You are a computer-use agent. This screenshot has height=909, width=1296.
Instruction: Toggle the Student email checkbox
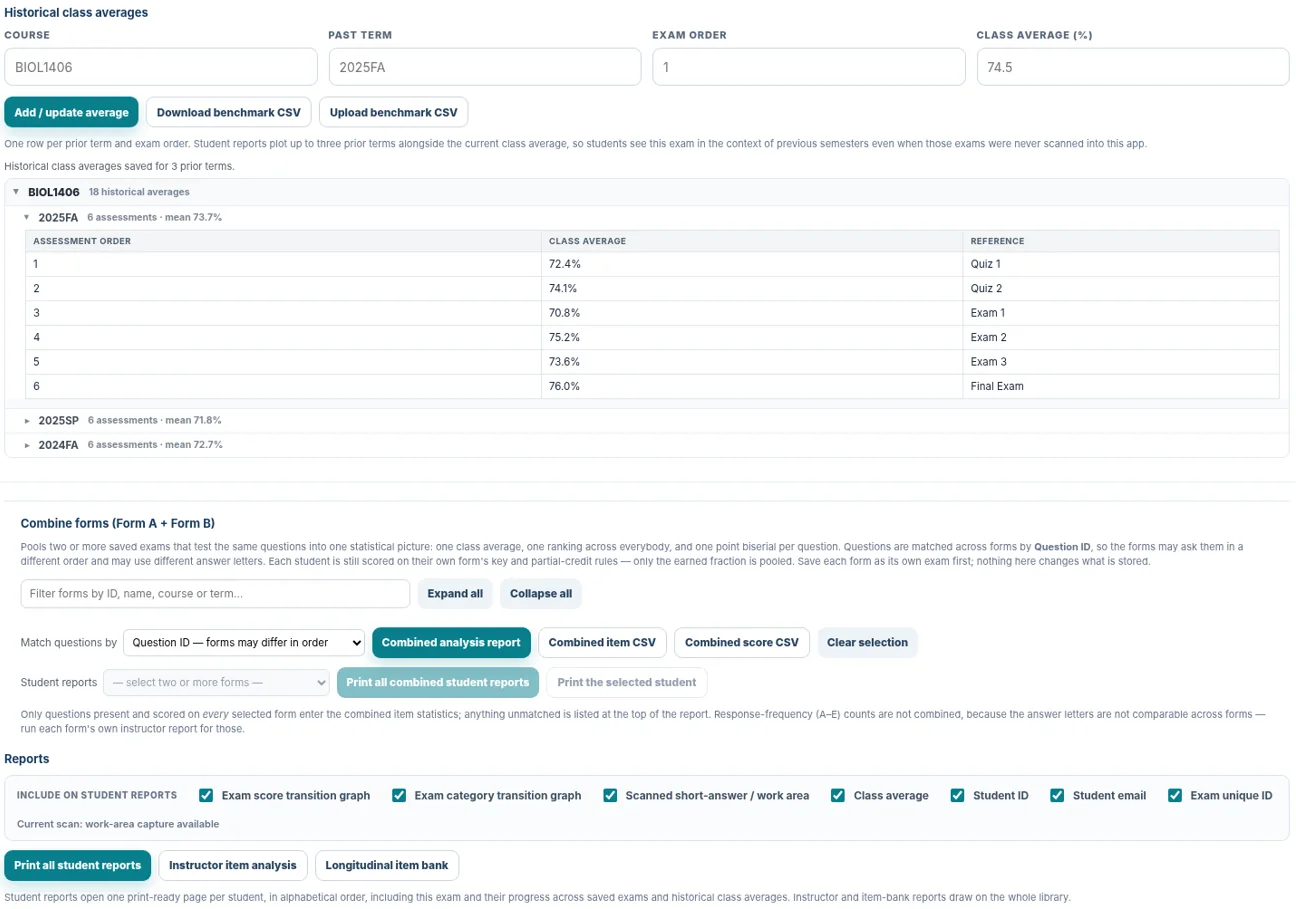(x=1057, y=796)
